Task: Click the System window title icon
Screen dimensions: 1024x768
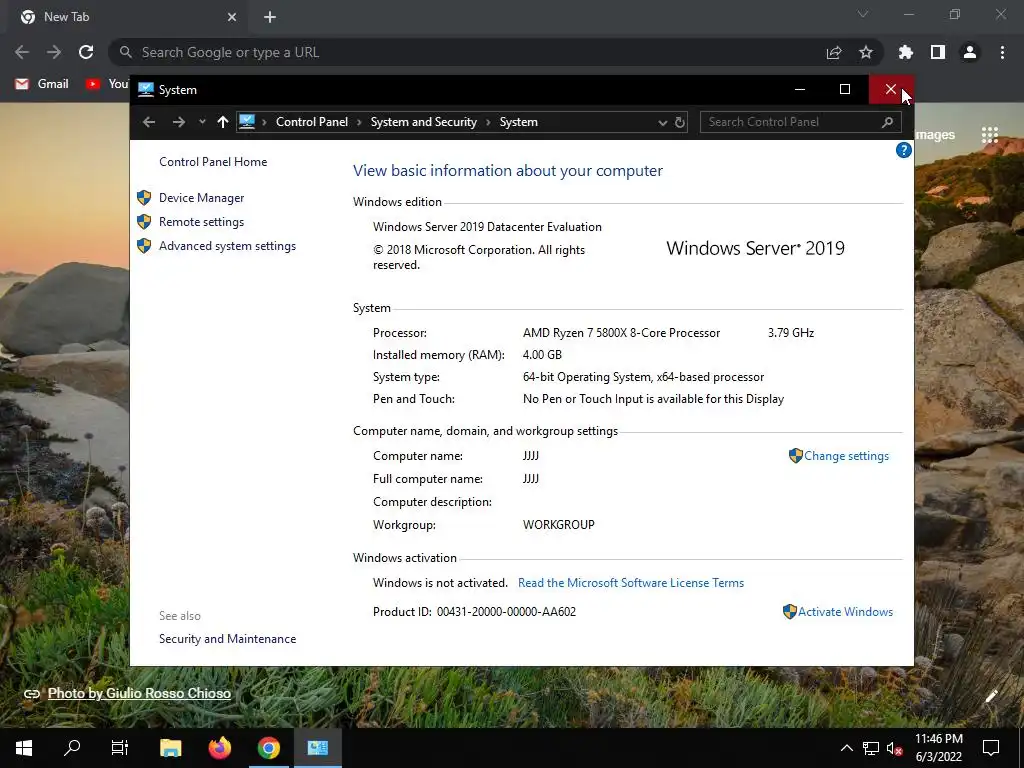Action: [146, 89]
